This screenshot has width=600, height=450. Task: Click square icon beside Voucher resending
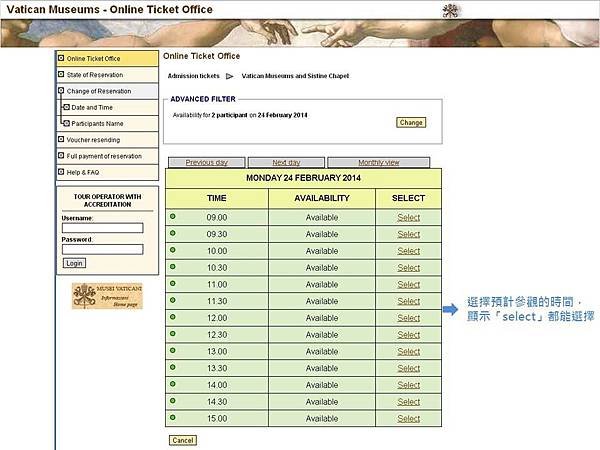pyautogui.click(x=61, y=139)
